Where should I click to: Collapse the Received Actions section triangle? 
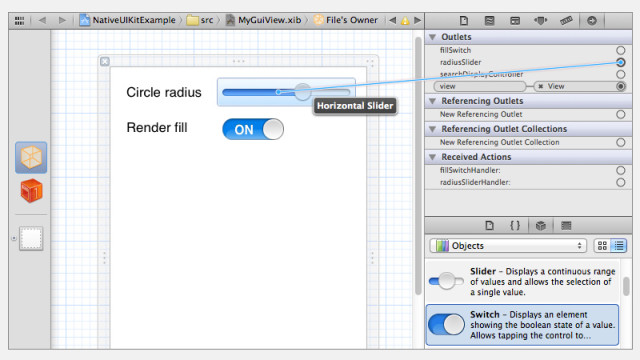[432, 157]
